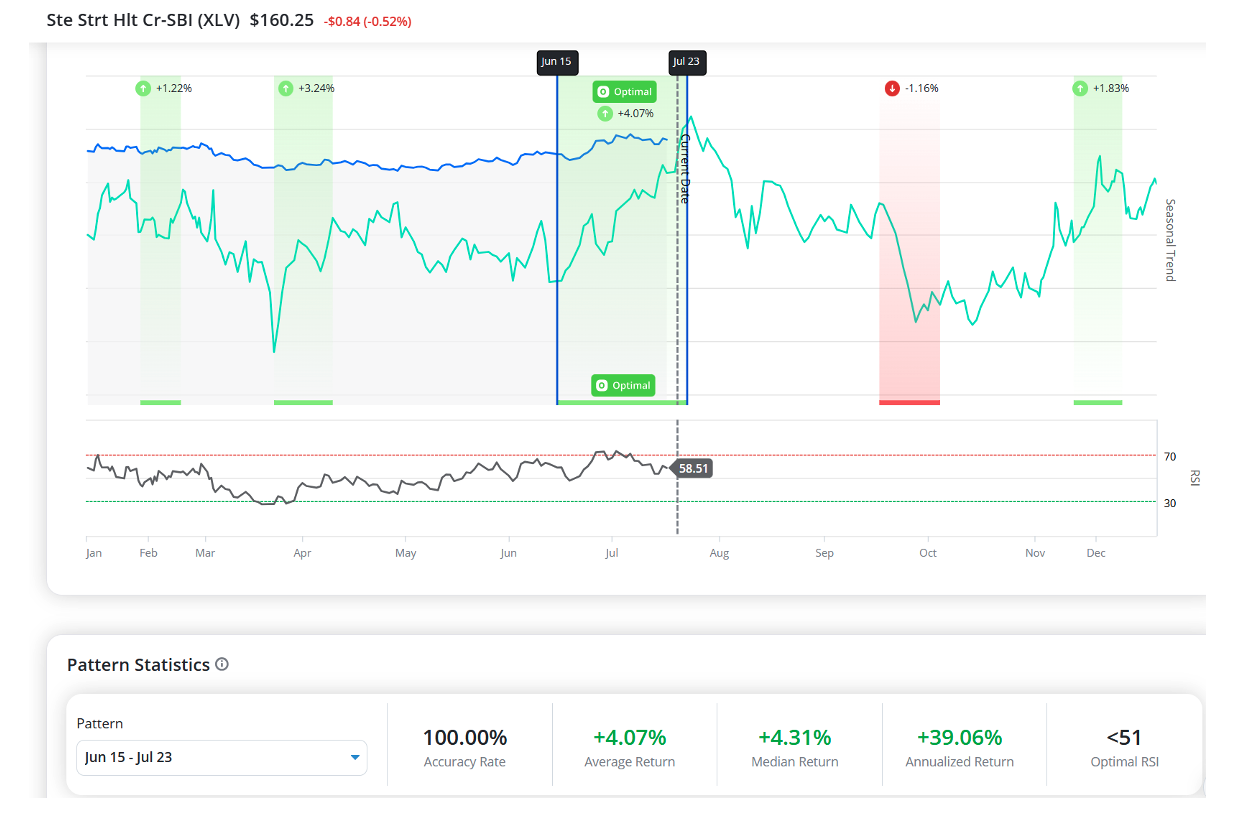Click the -$0.84 (-0.52%) price change
Image resolution: width=1257 pixels, height=828 pixels.
pyautogui.click(x=367, y=21)
